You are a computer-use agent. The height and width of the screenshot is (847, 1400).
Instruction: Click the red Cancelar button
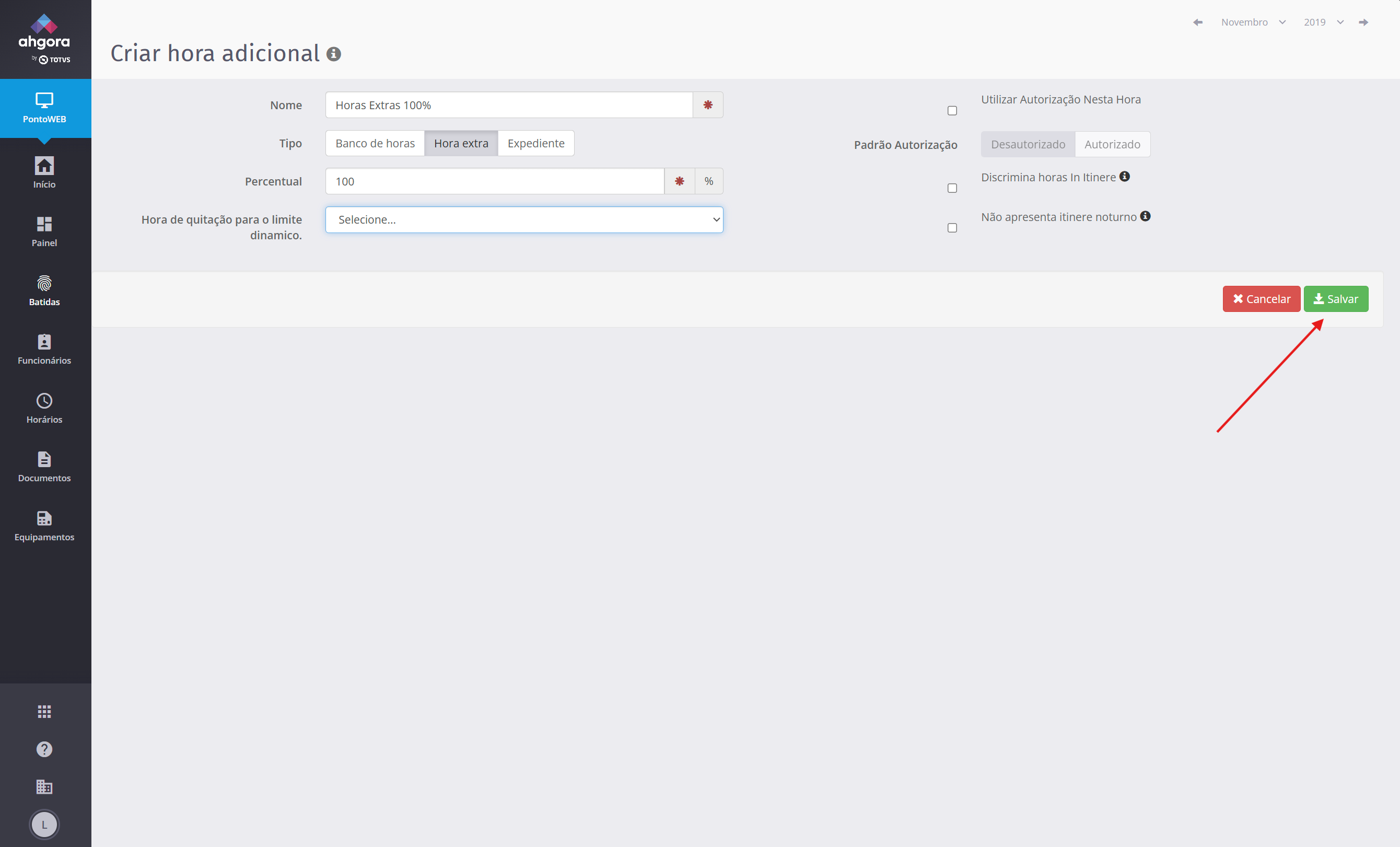tap(1261, 299)
